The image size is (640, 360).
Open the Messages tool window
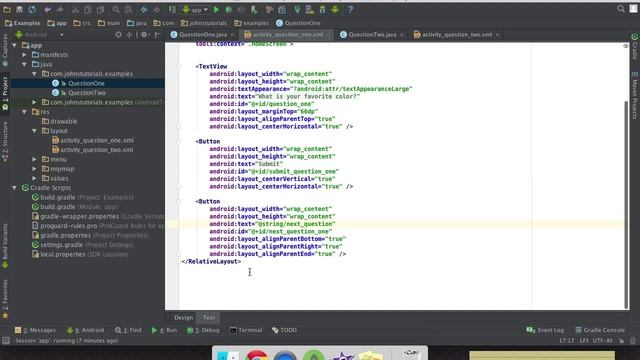click(x=35, y=330)
